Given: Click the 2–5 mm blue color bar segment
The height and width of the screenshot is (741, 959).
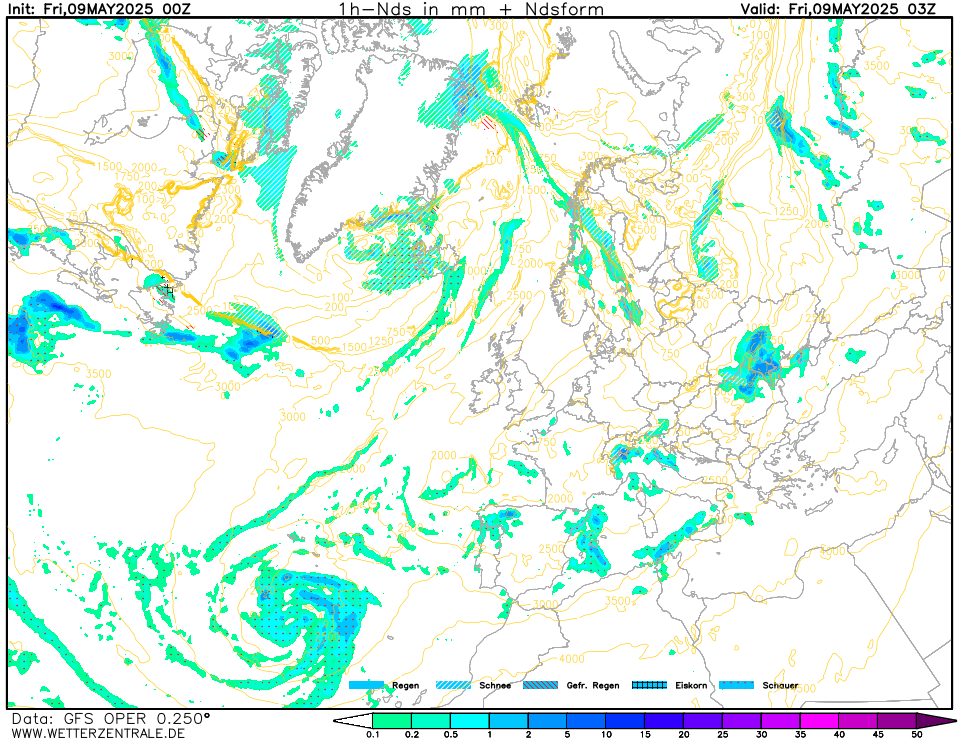Looking at the screenshot, I should pos(547,720).
